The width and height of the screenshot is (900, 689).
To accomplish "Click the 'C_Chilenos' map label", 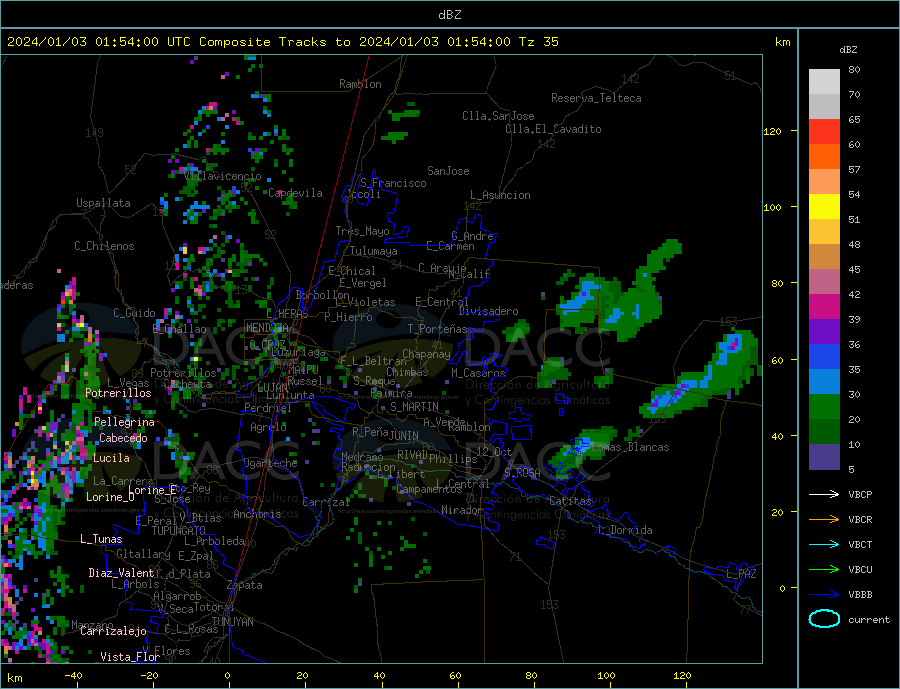I will (104, 246).
